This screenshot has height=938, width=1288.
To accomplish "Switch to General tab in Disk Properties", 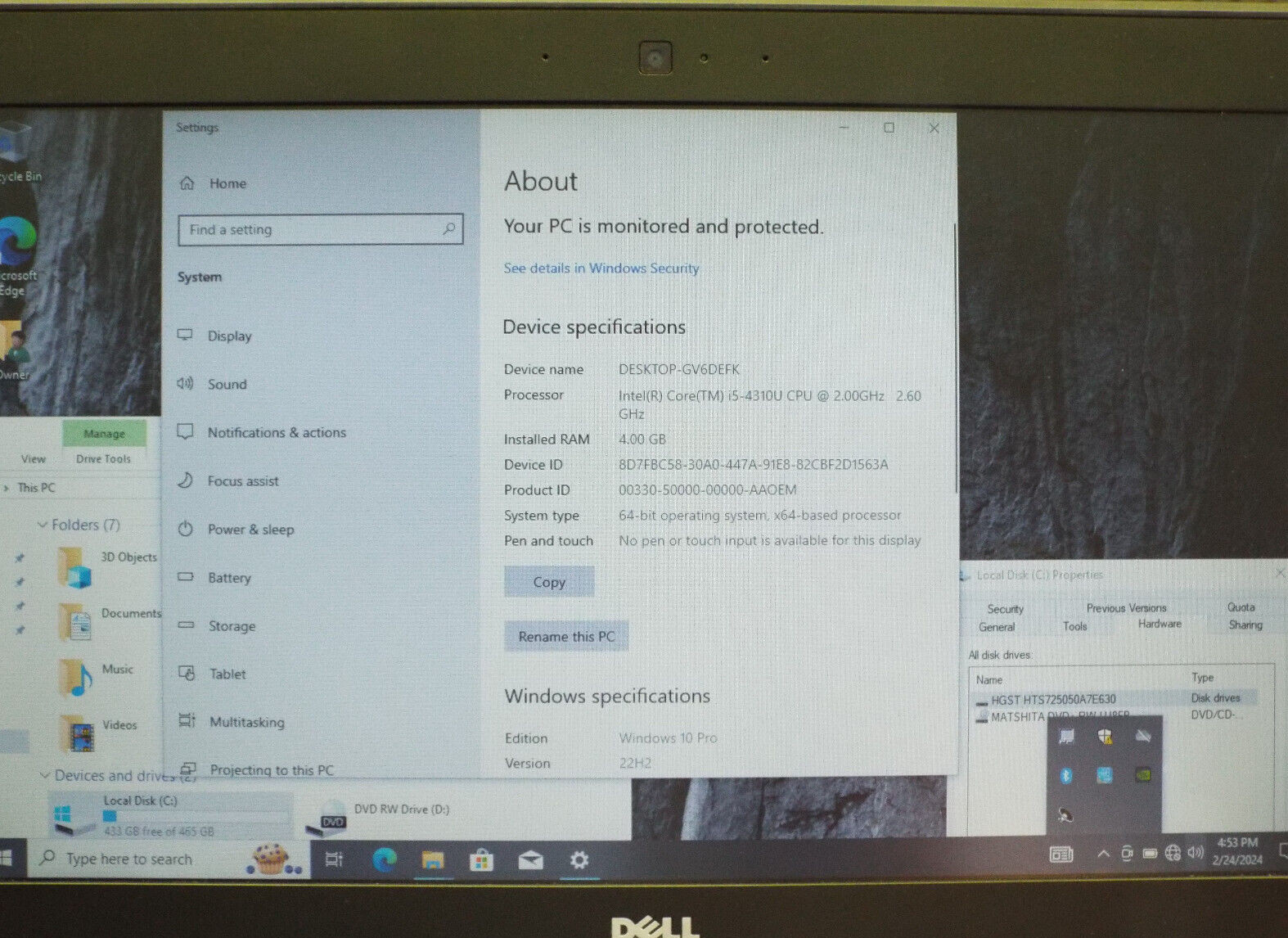I will tap(997, 627).
